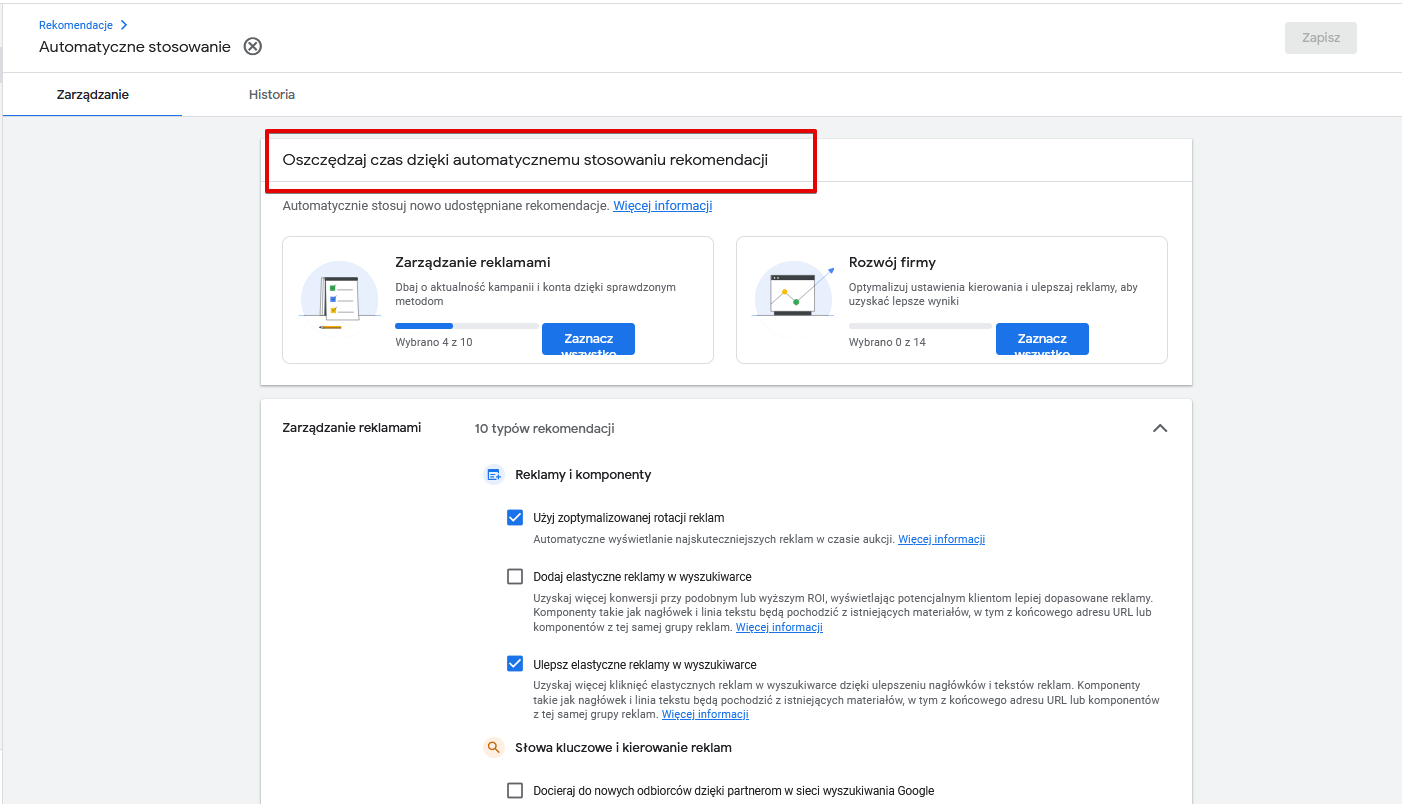Check Docieraj do nowych odbiorców checkbox

515,790
